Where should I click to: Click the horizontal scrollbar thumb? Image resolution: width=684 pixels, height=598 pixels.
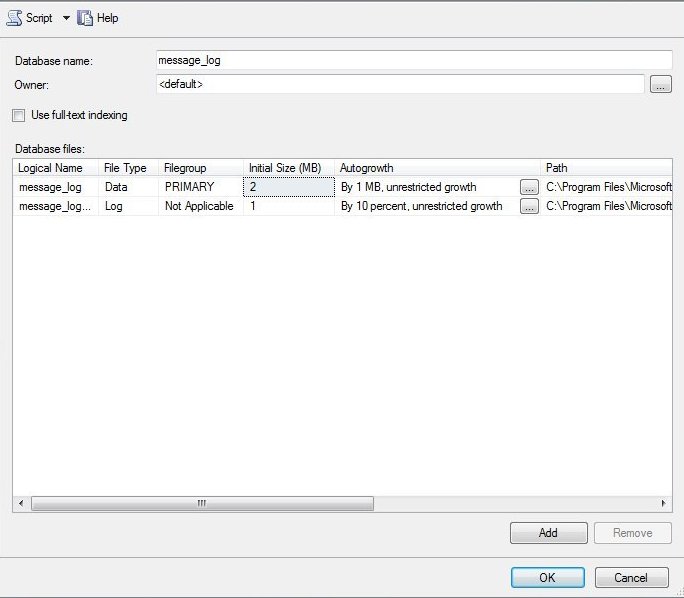tap(201, 504)
